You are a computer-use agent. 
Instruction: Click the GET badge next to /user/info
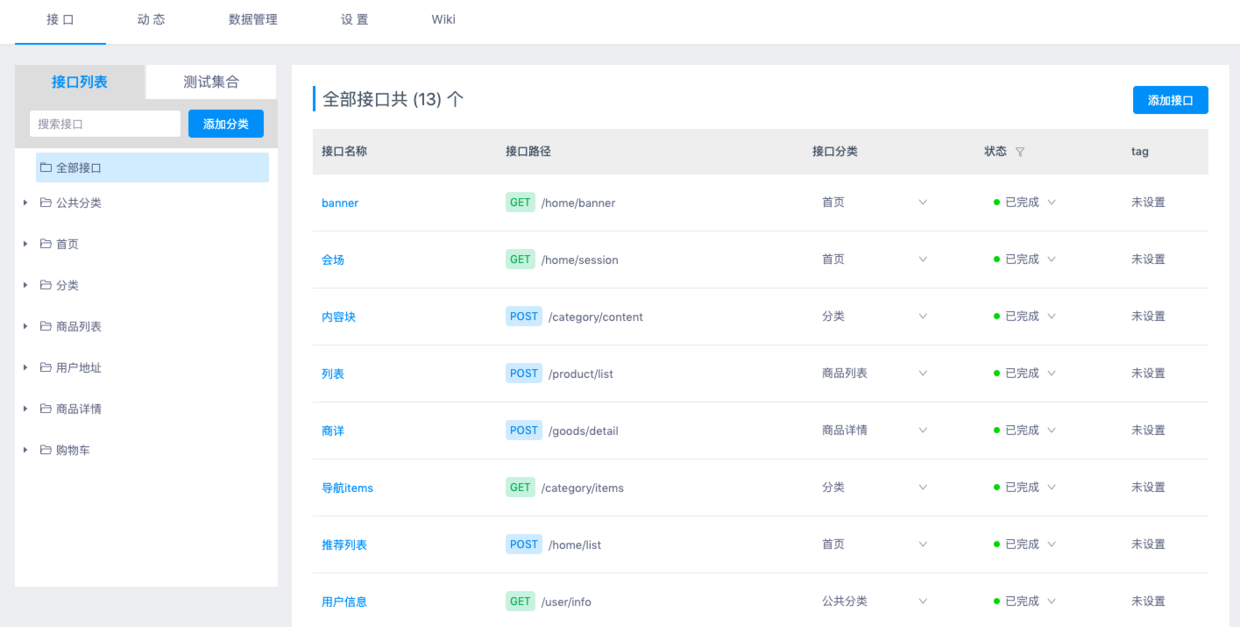pyautogui.click(x=520, y=601)
